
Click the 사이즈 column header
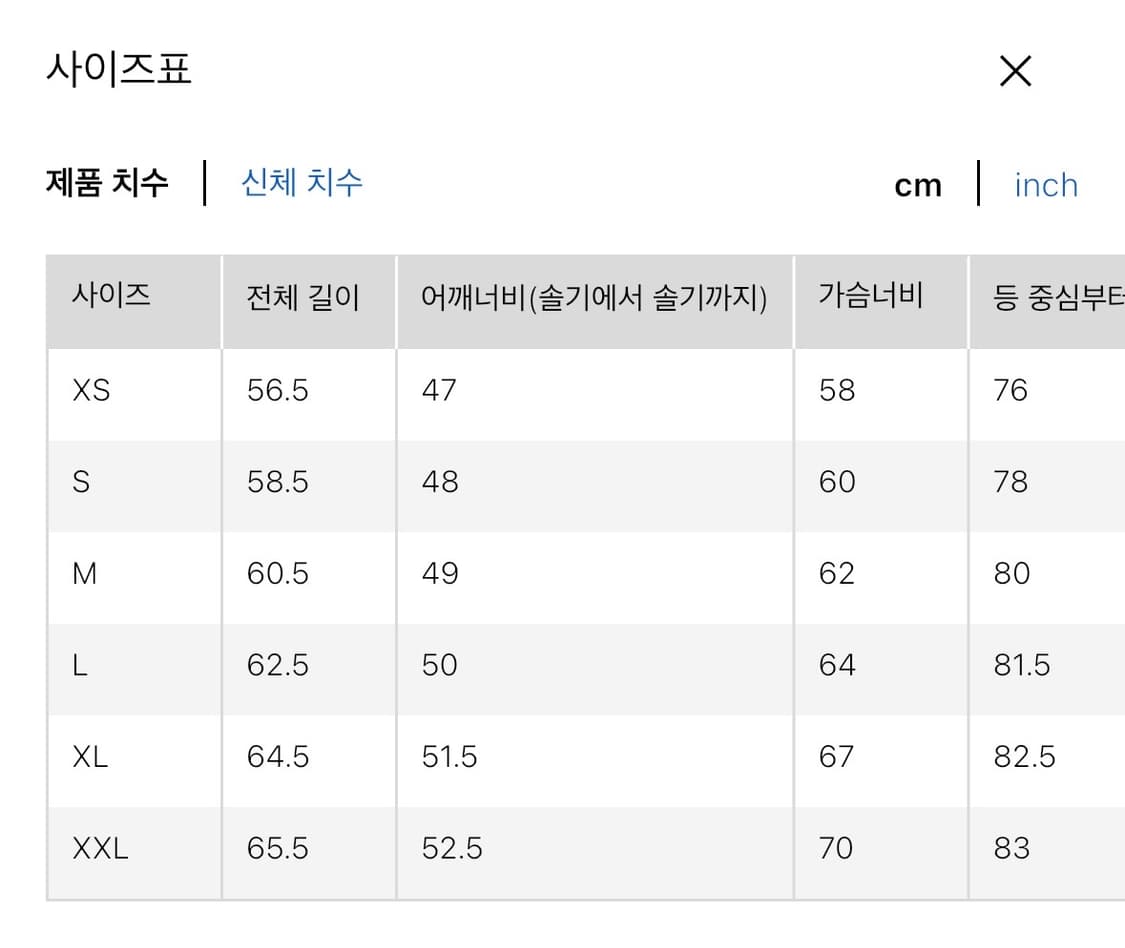[108, 297]
